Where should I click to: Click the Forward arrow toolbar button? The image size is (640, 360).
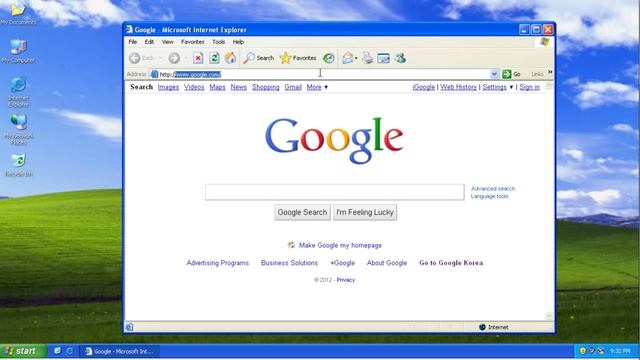174,58
